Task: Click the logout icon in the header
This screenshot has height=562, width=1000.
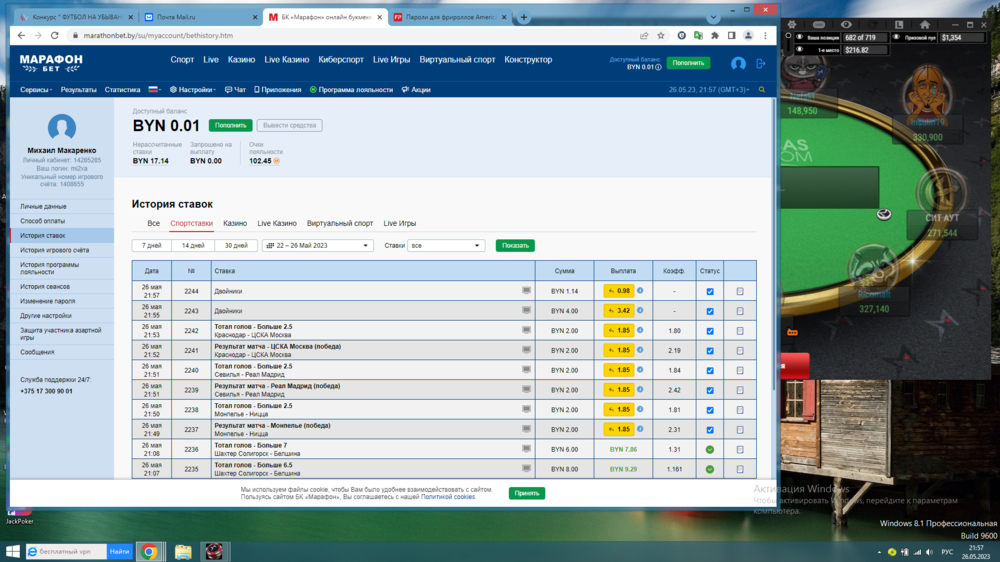Action: point(761,63)
